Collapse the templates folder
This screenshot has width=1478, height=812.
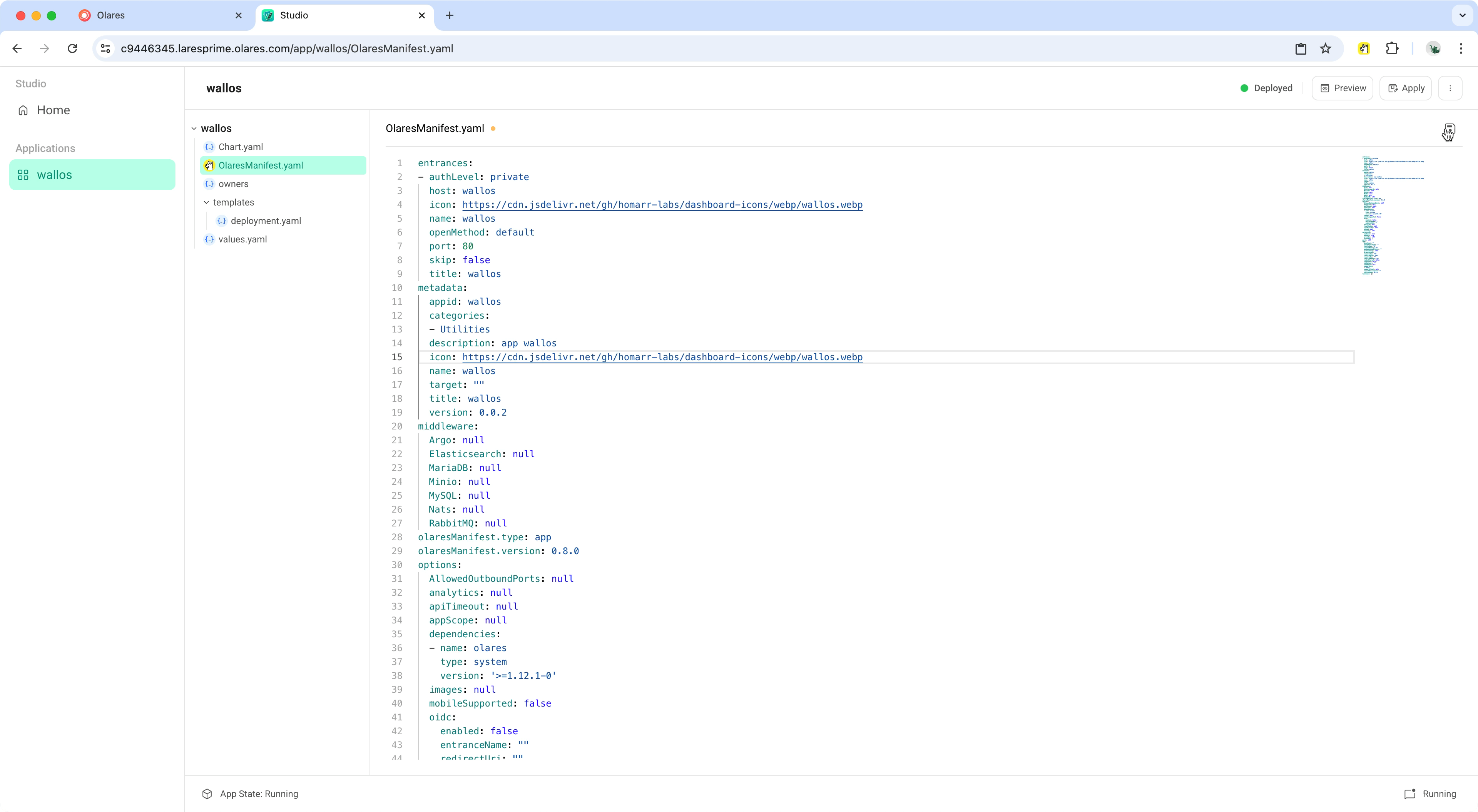point(206,202)
